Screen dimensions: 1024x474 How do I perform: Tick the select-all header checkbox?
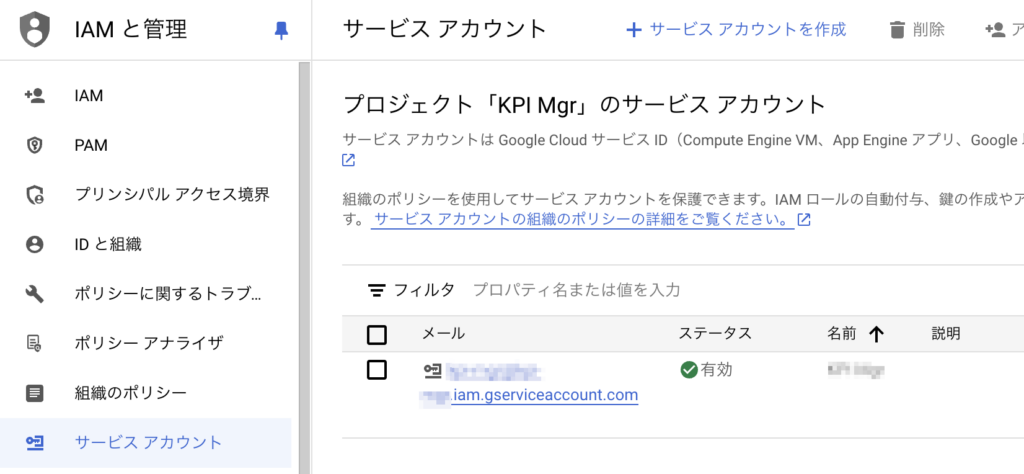(377, 335)
